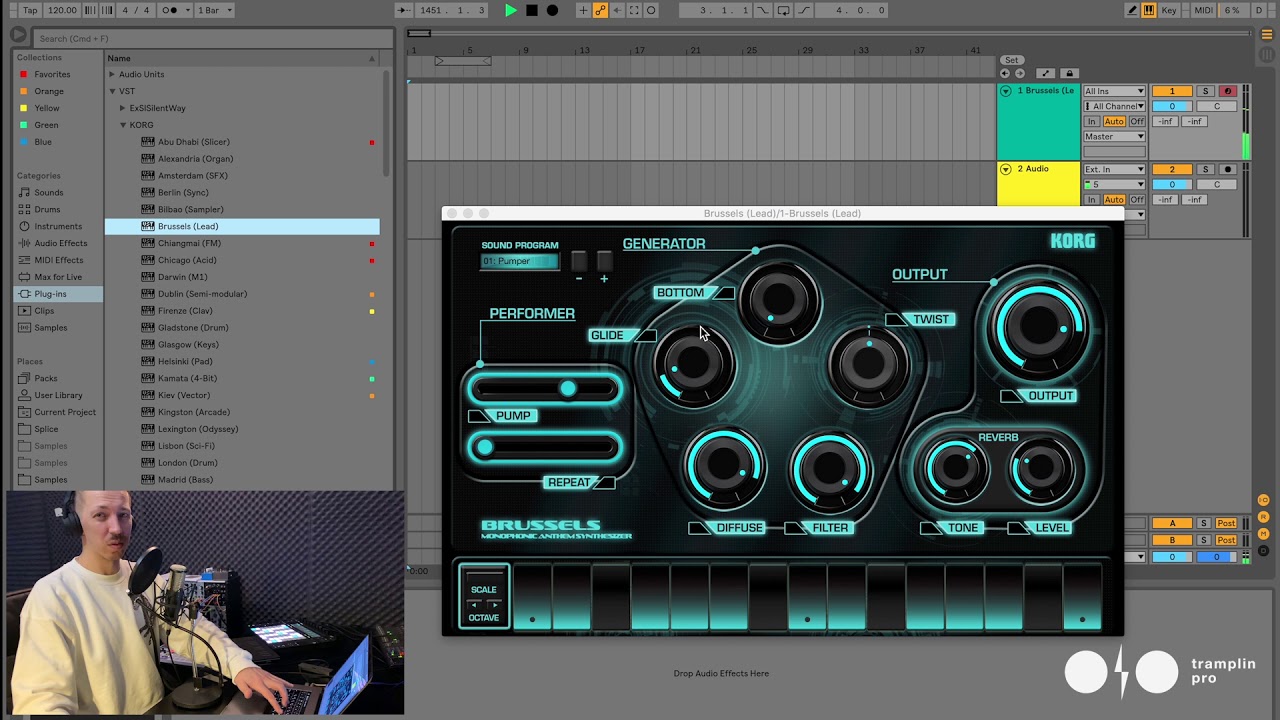Open the User Library place
Viewport: 1280px width, 720px height.
pyautogui.click(x=58, y=395)
